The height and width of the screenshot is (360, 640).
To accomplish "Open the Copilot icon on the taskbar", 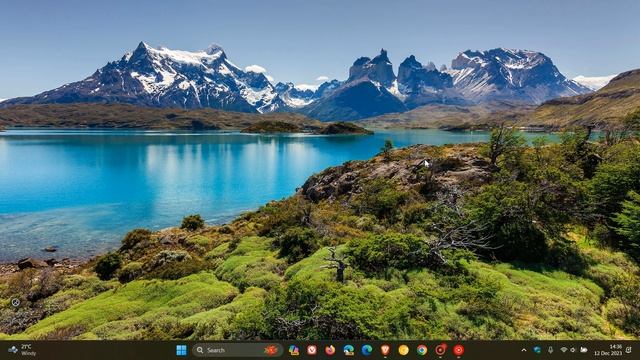I will click(293, 350).
